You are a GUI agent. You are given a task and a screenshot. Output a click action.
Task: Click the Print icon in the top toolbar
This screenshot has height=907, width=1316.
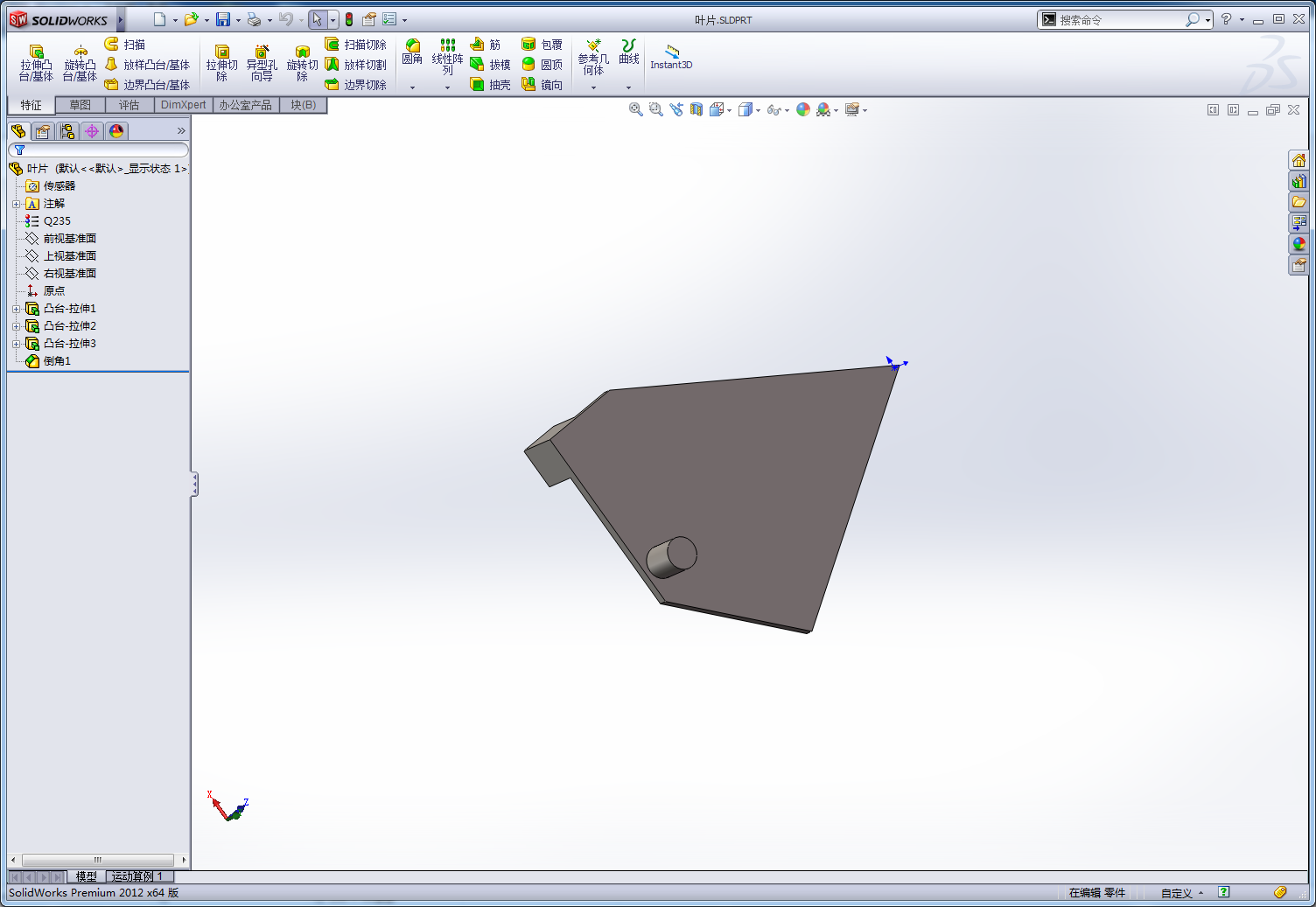(254, 19)
